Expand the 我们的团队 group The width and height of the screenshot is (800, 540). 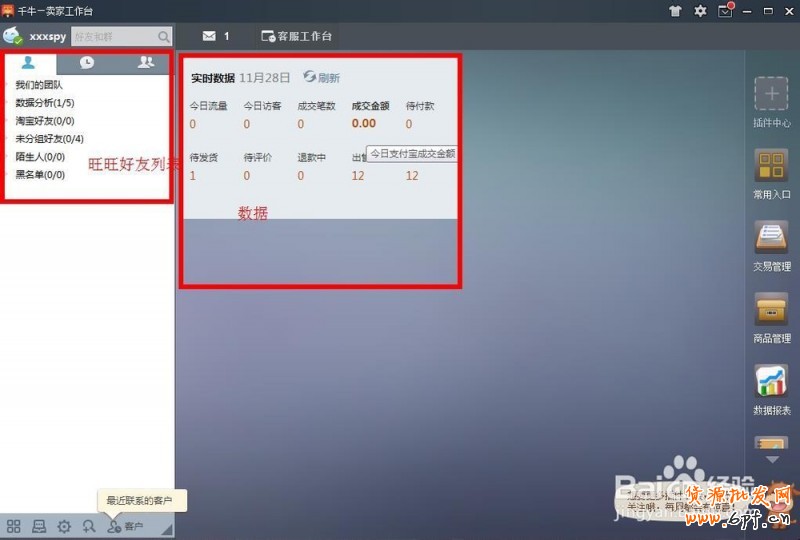(x=38, y=85)
